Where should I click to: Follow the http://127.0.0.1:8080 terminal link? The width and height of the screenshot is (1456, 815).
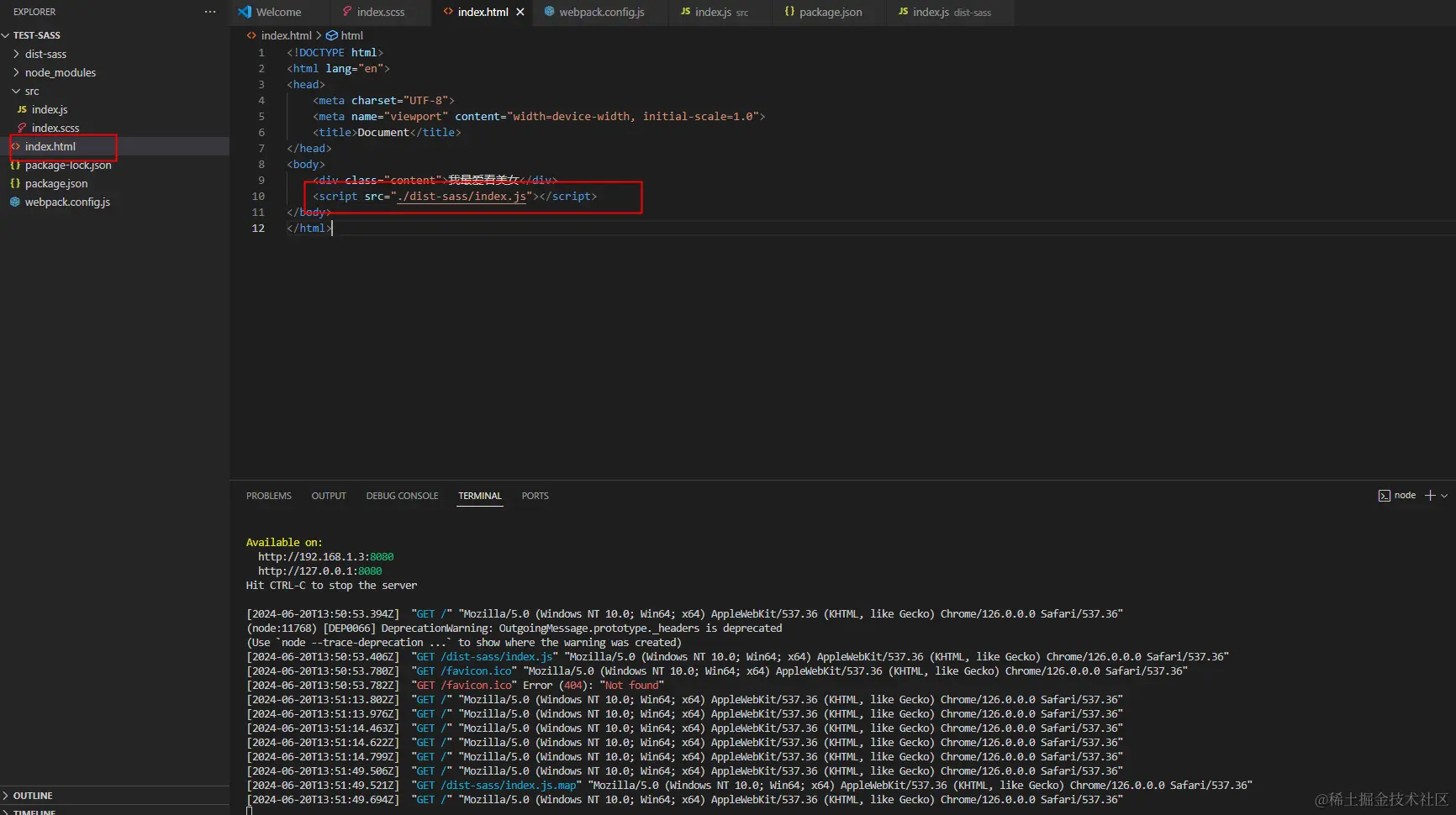(319, 571)
